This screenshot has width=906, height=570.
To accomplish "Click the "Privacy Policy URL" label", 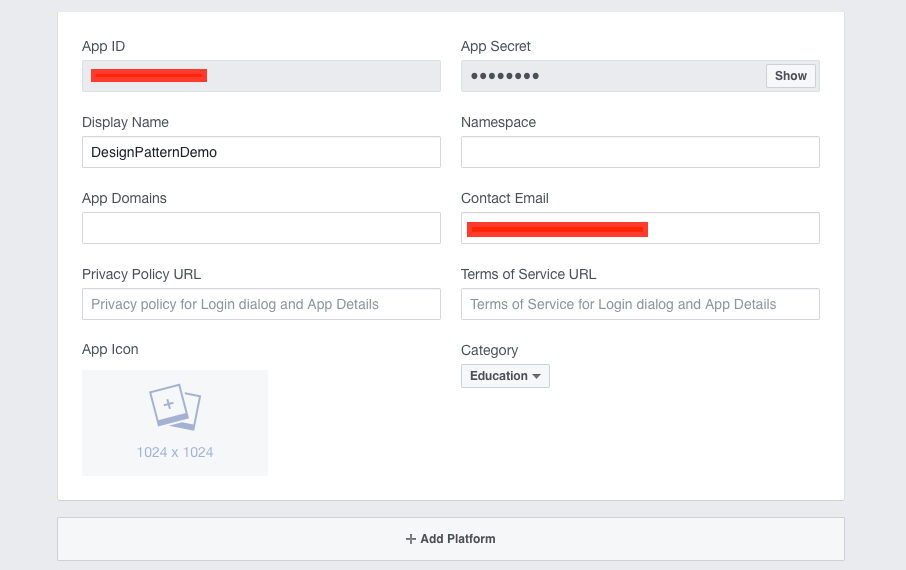I will [x=141, y=274].
